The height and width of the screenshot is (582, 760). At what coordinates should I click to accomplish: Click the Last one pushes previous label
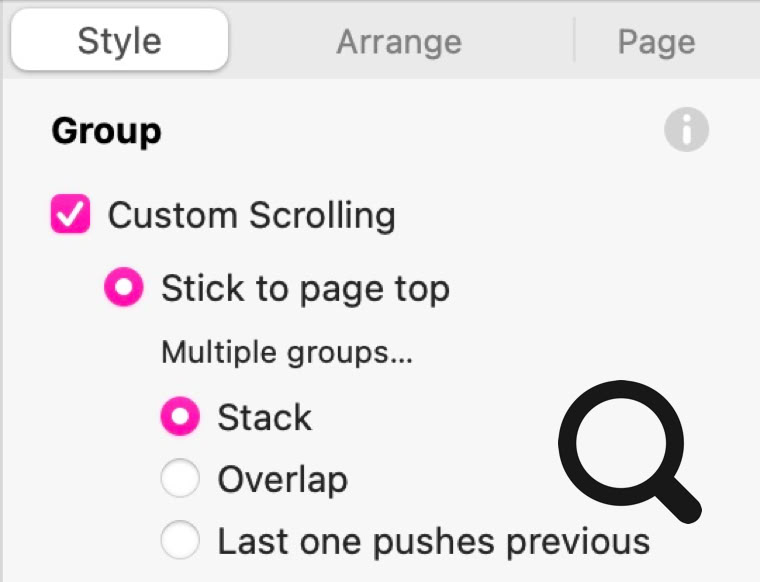click(433, 542)
